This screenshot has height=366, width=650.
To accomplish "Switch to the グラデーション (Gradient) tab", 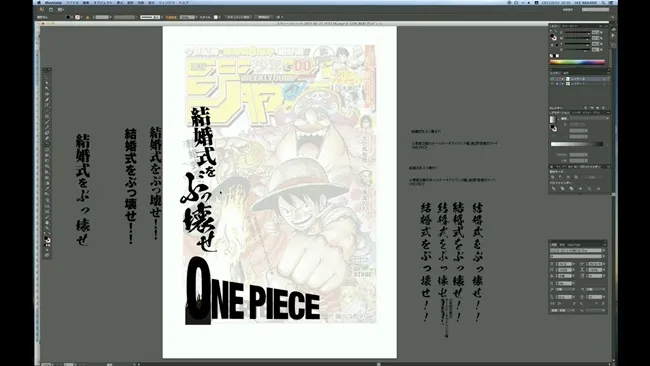I will pyautogui.click(x=559, y=113).
